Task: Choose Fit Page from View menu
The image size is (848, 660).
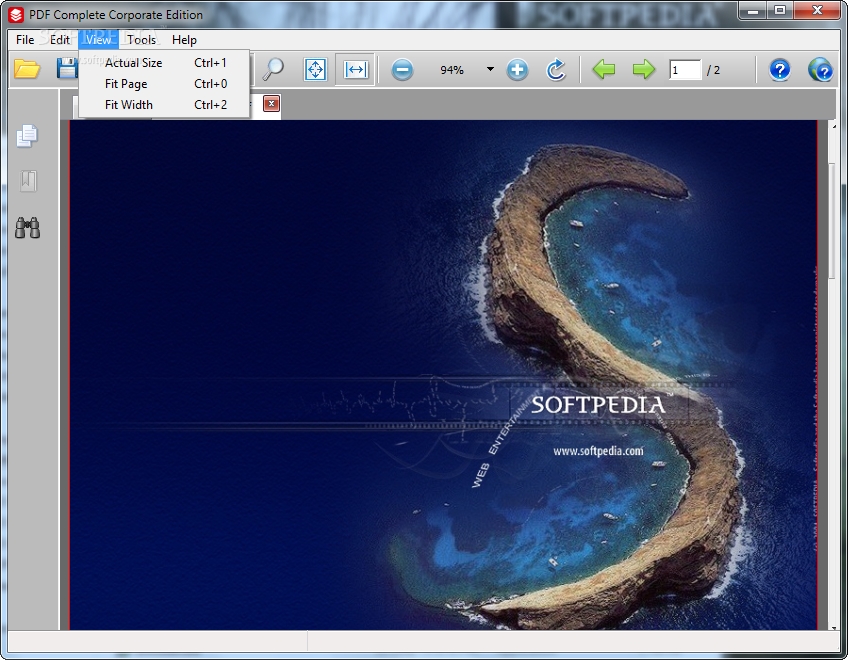Action: (x=164, y=84)
